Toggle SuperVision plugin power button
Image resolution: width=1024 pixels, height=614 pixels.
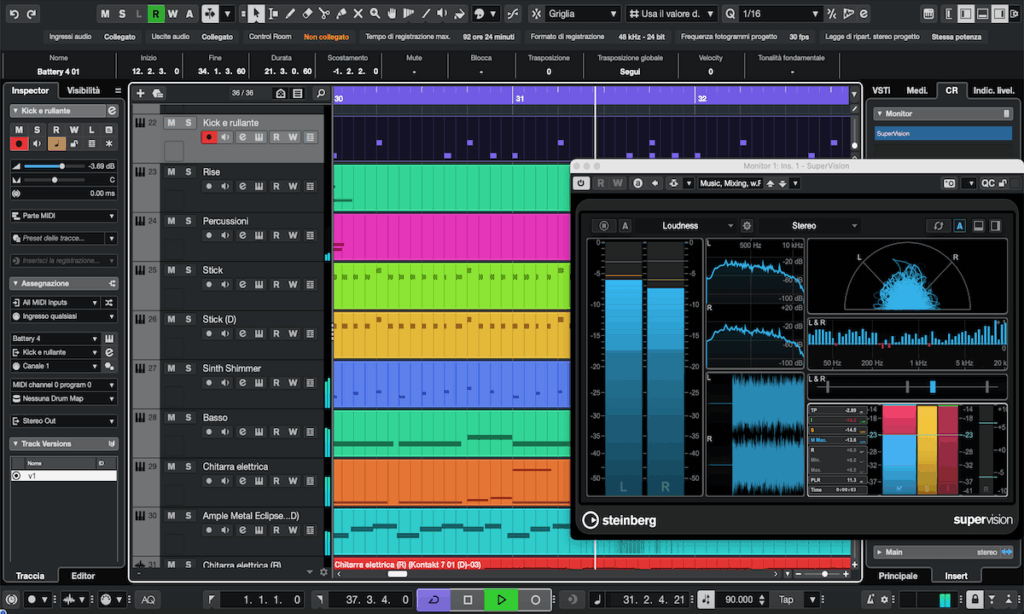click(581, 184)
